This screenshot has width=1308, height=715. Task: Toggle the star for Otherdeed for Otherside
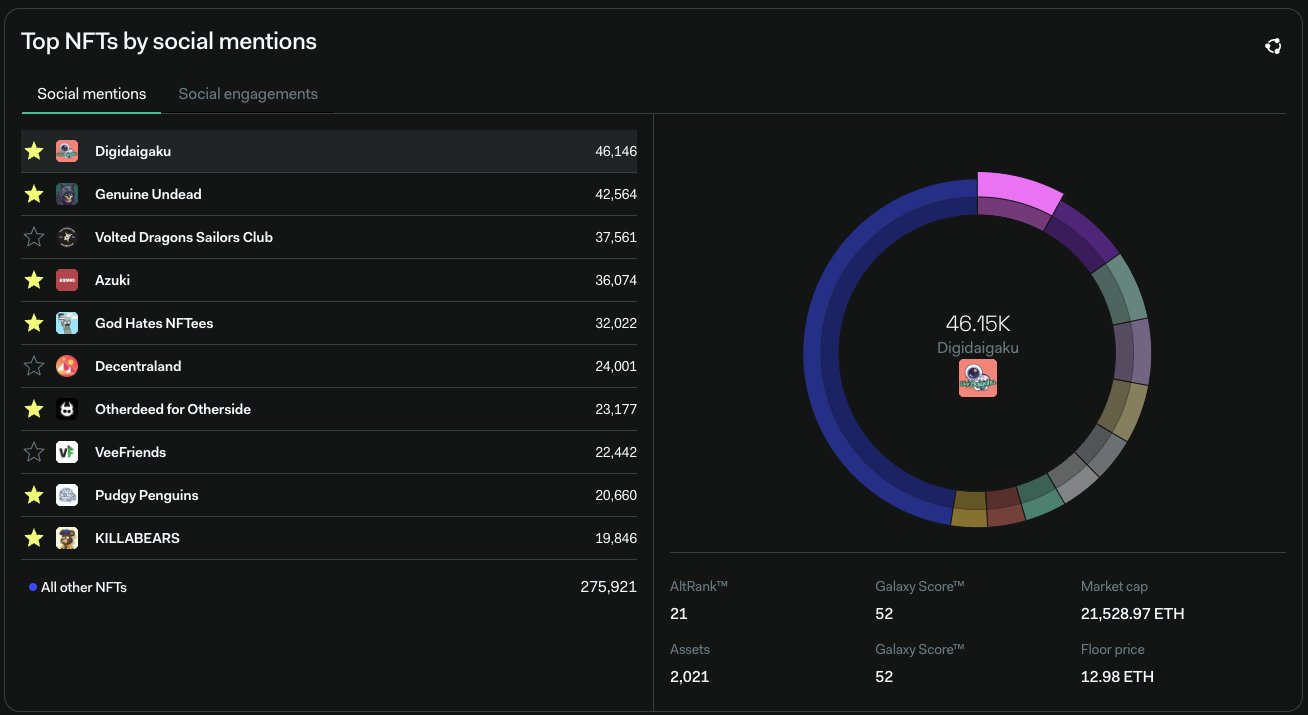click(34, 409)
